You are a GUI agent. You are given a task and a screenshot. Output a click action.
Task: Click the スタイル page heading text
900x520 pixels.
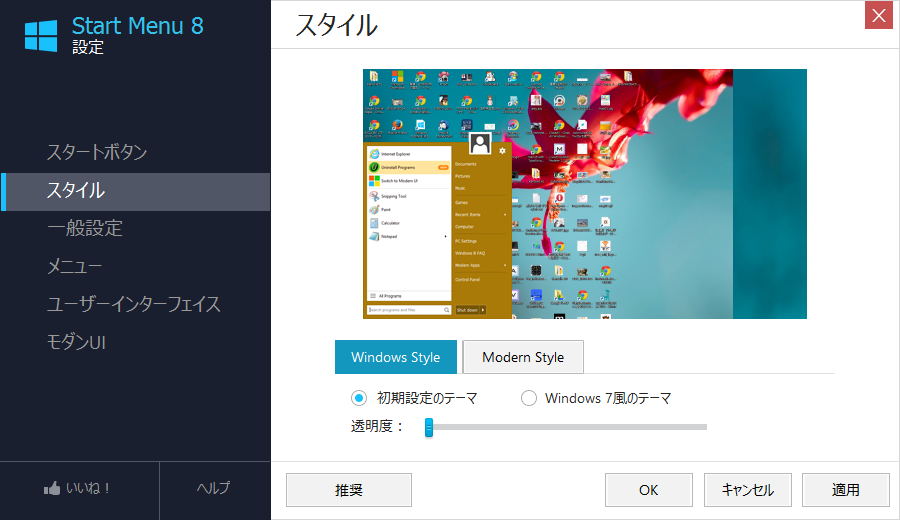[x=336, y=25]
